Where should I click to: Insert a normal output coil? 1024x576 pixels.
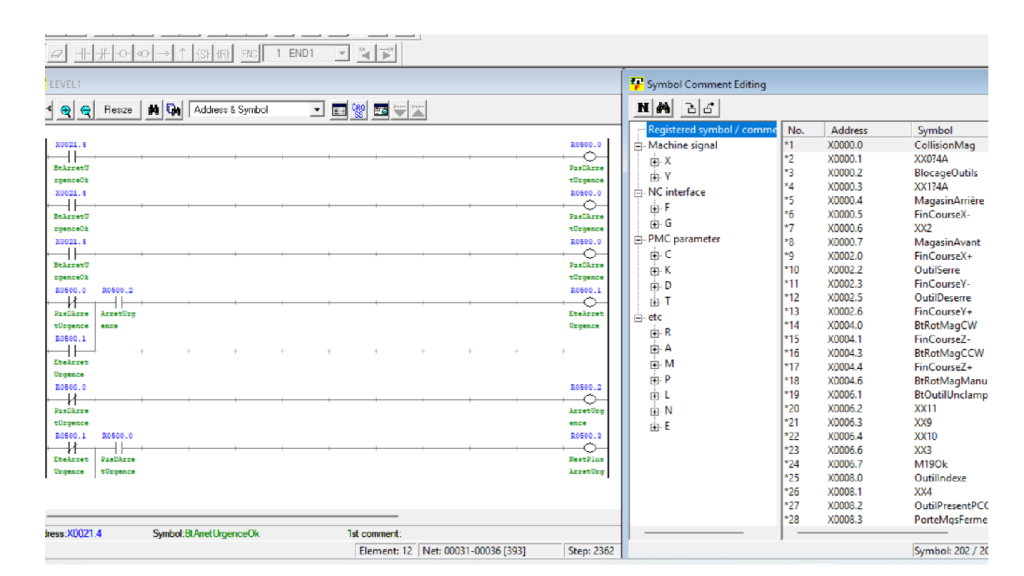(123, 54)
